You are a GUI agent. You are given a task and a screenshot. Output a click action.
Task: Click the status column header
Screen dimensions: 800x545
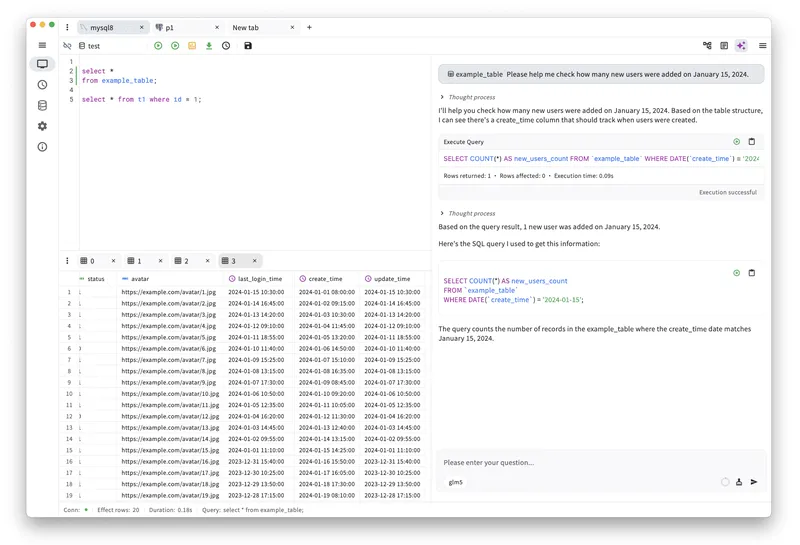96,279
